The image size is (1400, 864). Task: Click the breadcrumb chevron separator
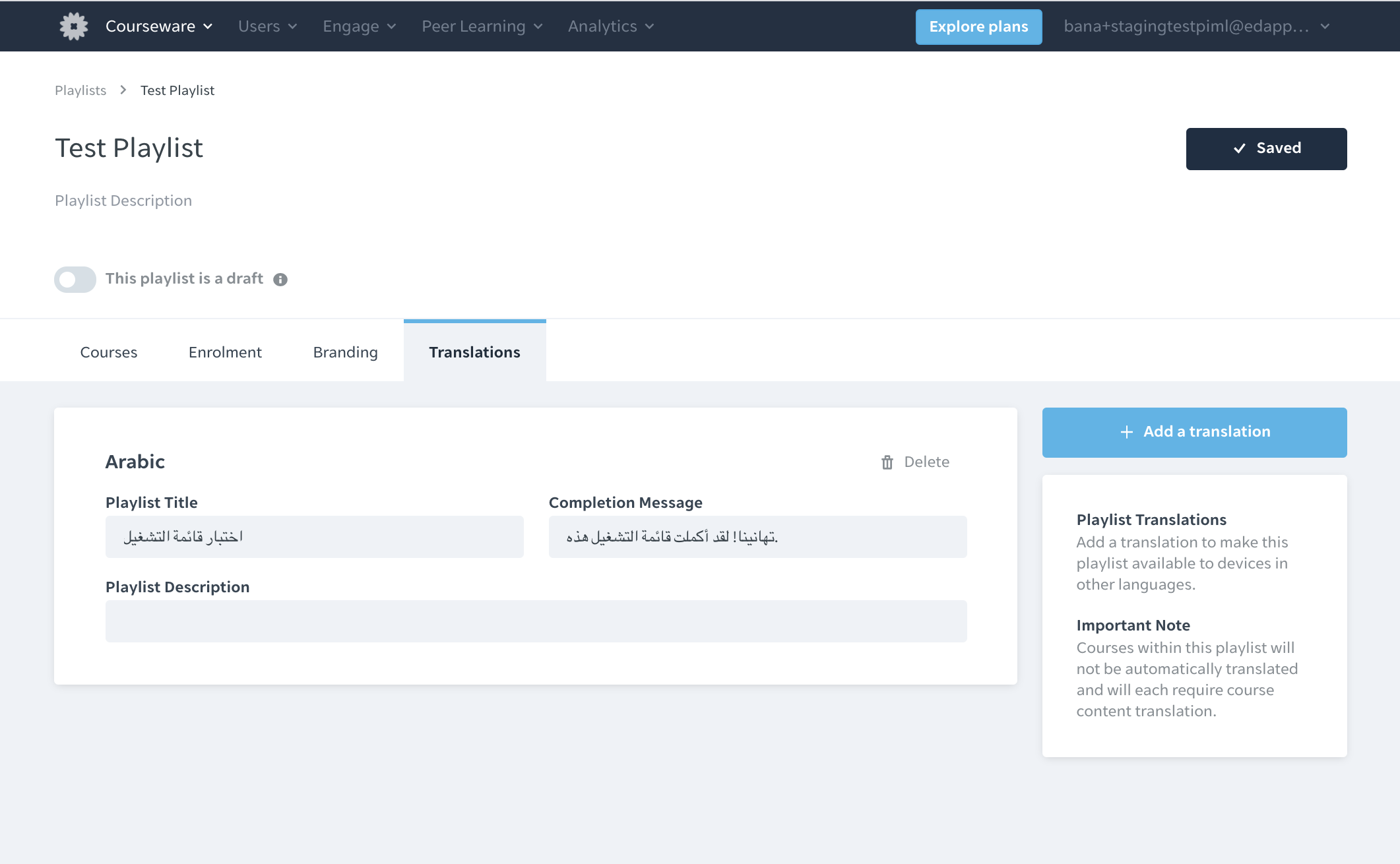(123, 90)
